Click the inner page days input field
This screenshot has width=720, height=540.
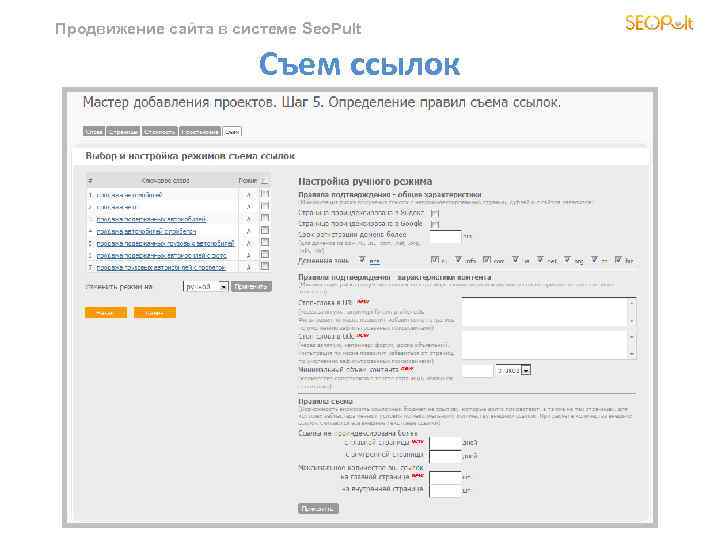click(x=445, y=456)
